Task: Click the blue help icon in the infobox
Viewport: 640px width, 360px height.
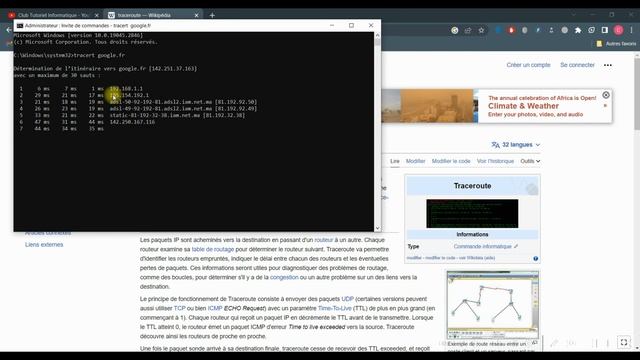Action: pos(536,258)
